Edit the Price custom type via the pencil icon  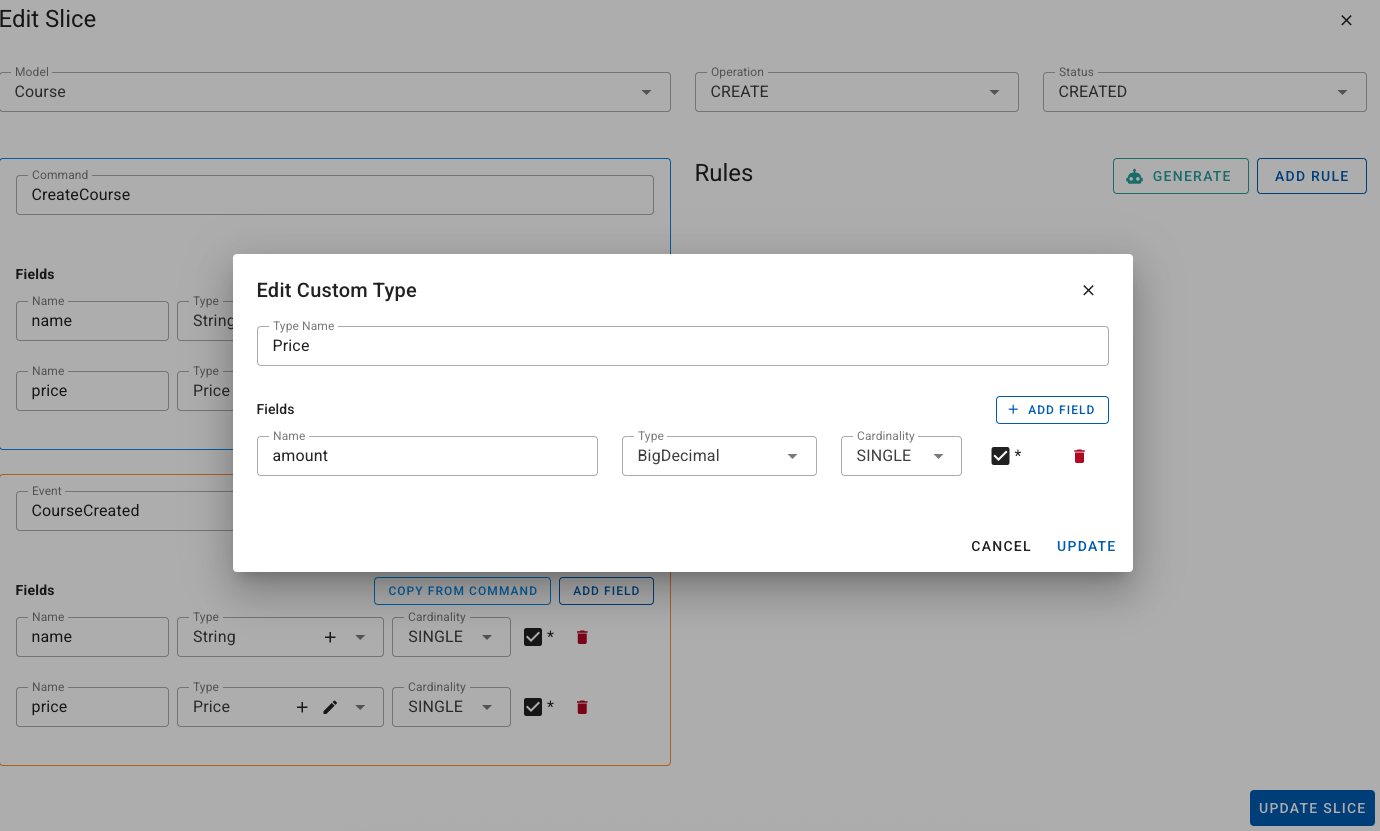point(329,707)
